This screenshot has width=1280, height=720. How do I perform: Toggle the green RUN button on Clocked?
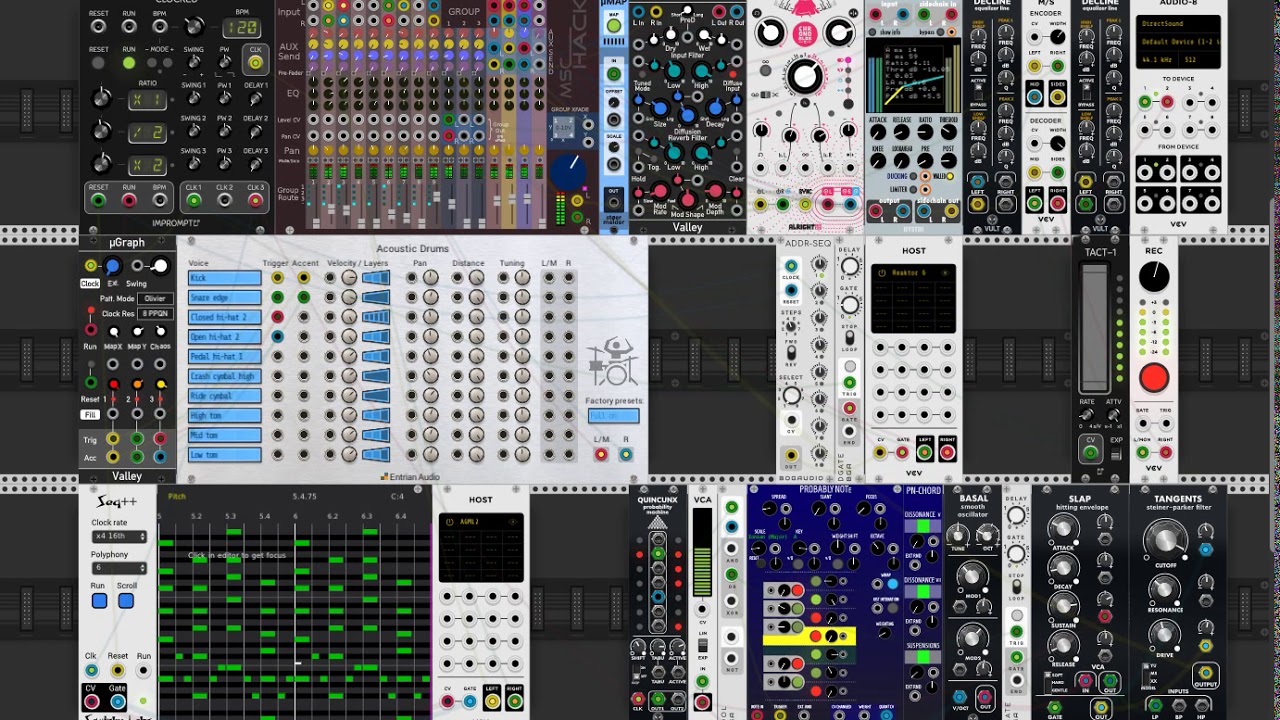128,63
